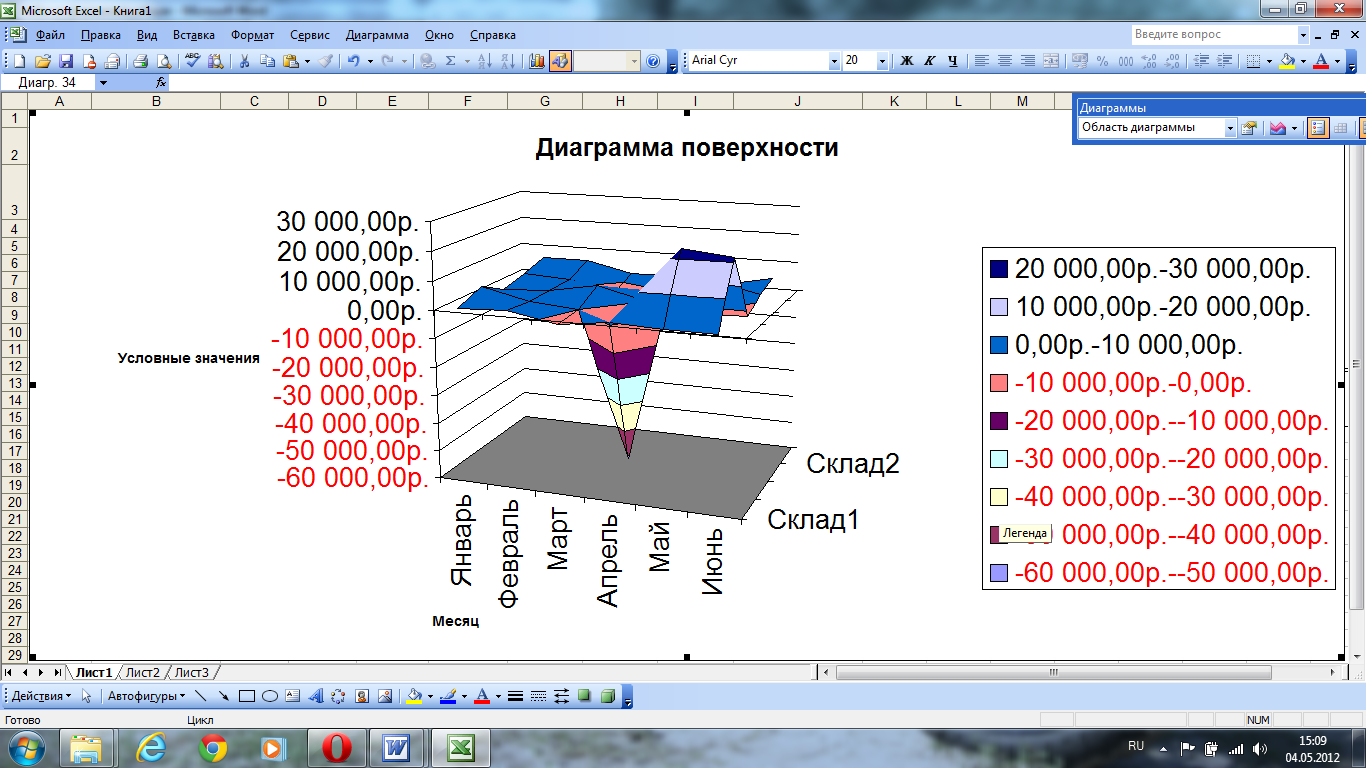This screenshot has height=768, width=1366.
Task: Expand the Undo history dropdown arrow
Action: (370, 61)
